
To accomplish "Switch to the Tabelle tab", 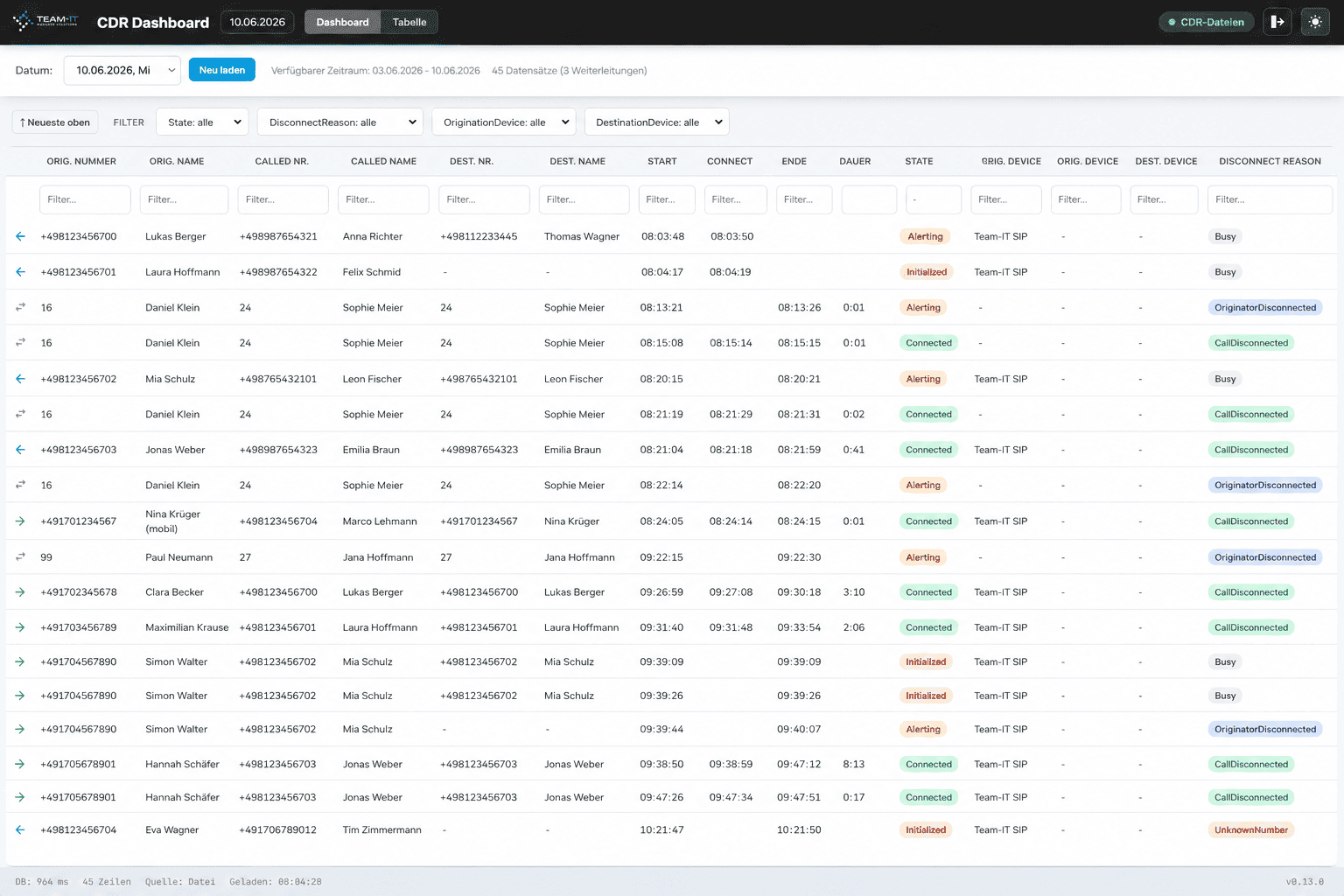I will click(x=409, y=22).
